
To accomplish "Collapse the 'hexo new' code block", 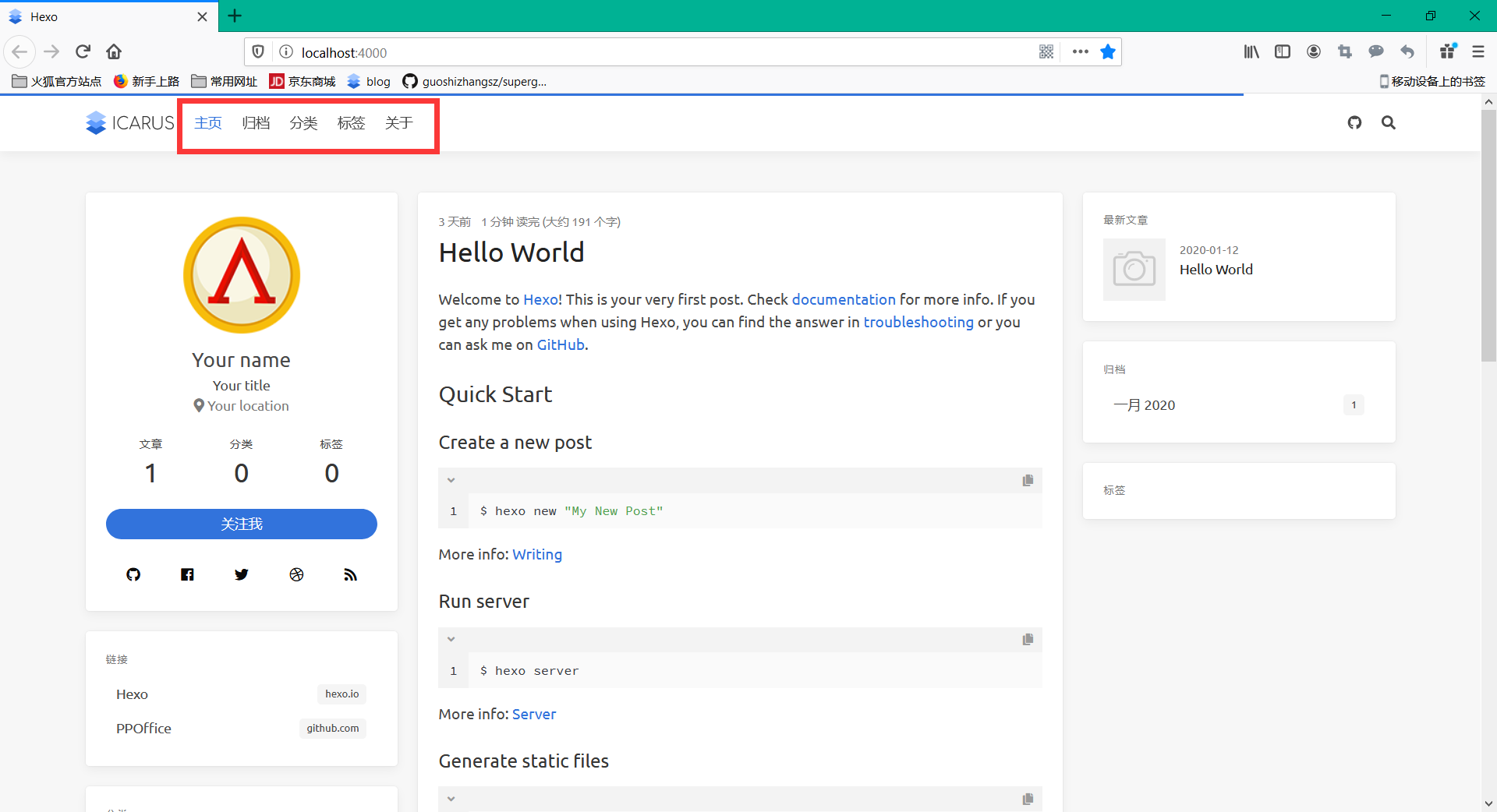I will coord(451,480).
